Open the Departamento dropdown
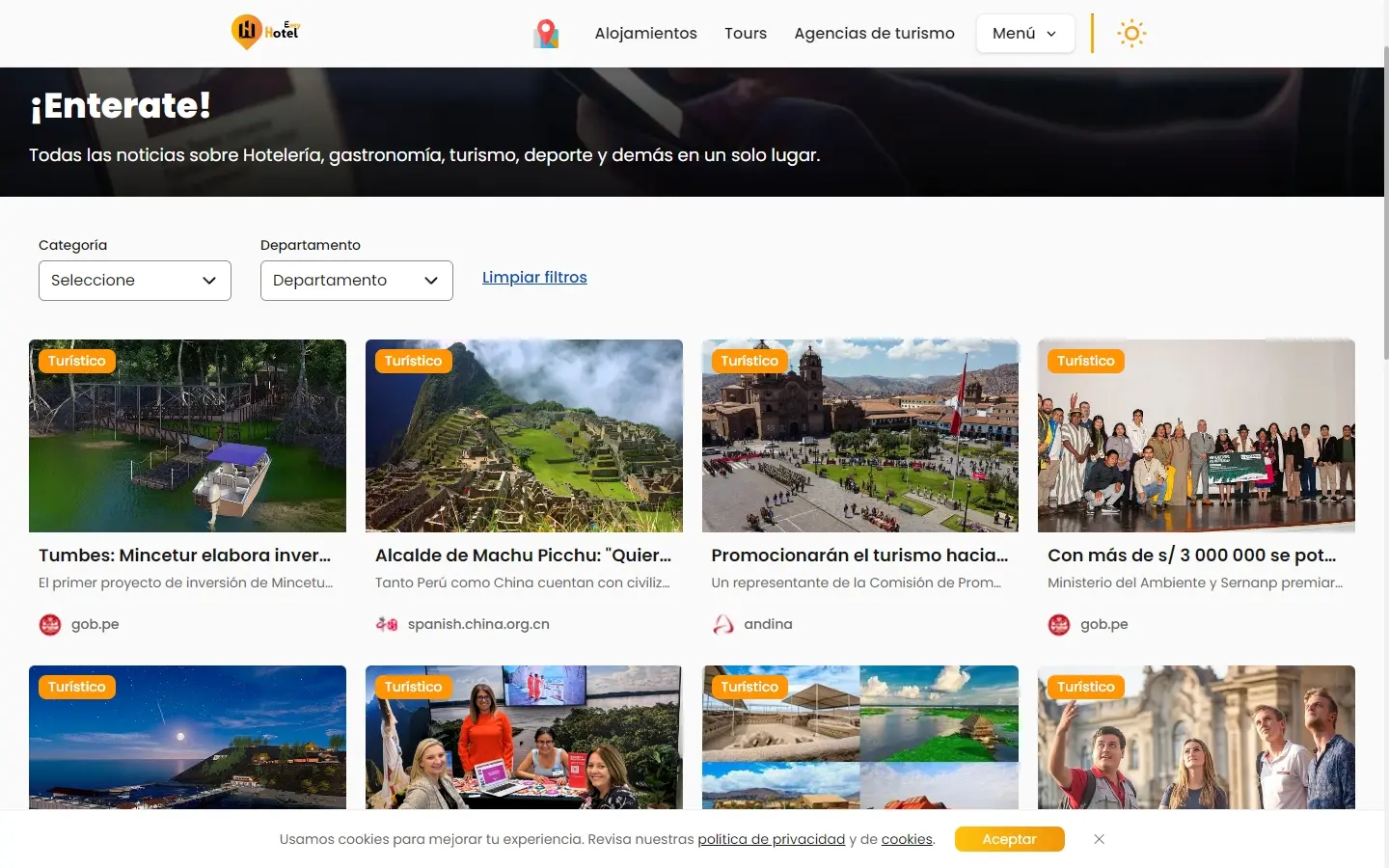The image size is (1389, 868). [357, 281]
